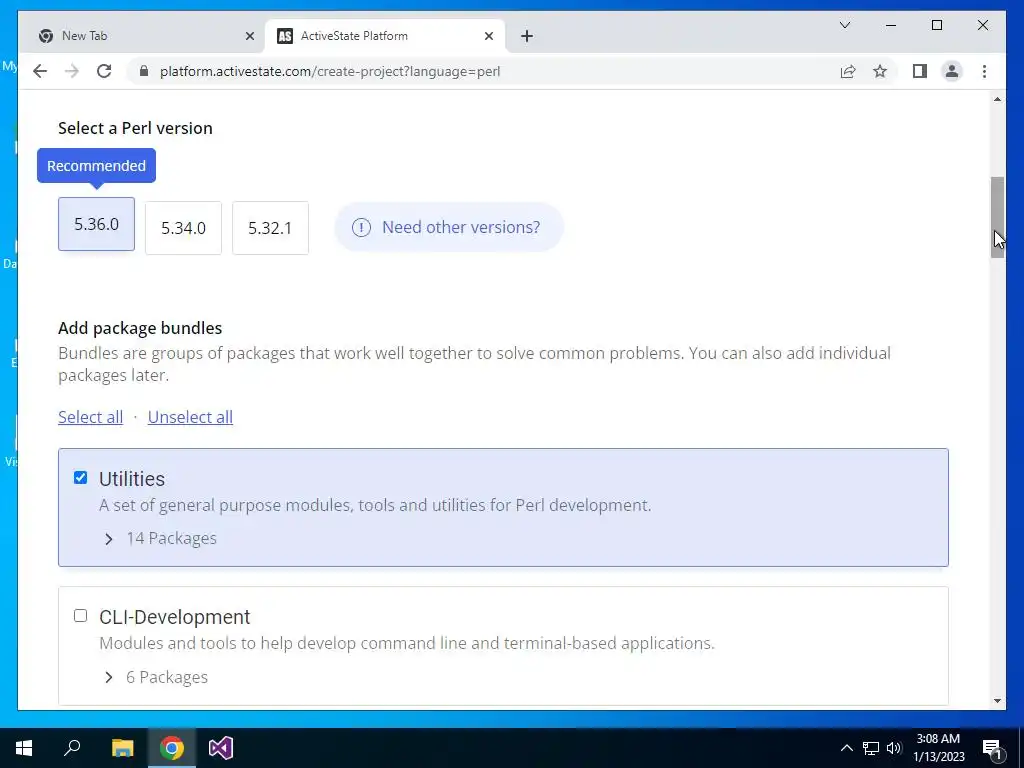Image resolution: width=1024 pixels, height=768 pixels.
Task: Expand the 14 Packages list
Action: click(160, 538)
